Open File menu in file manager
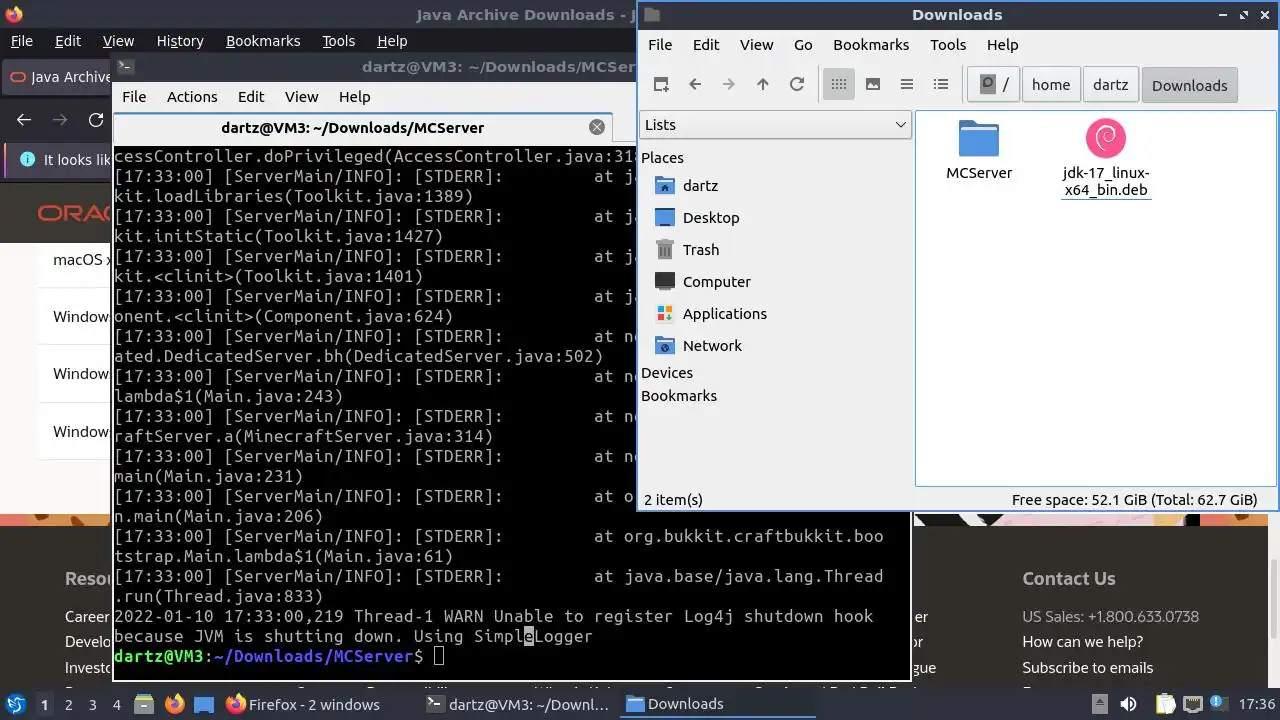 [660, 45]
